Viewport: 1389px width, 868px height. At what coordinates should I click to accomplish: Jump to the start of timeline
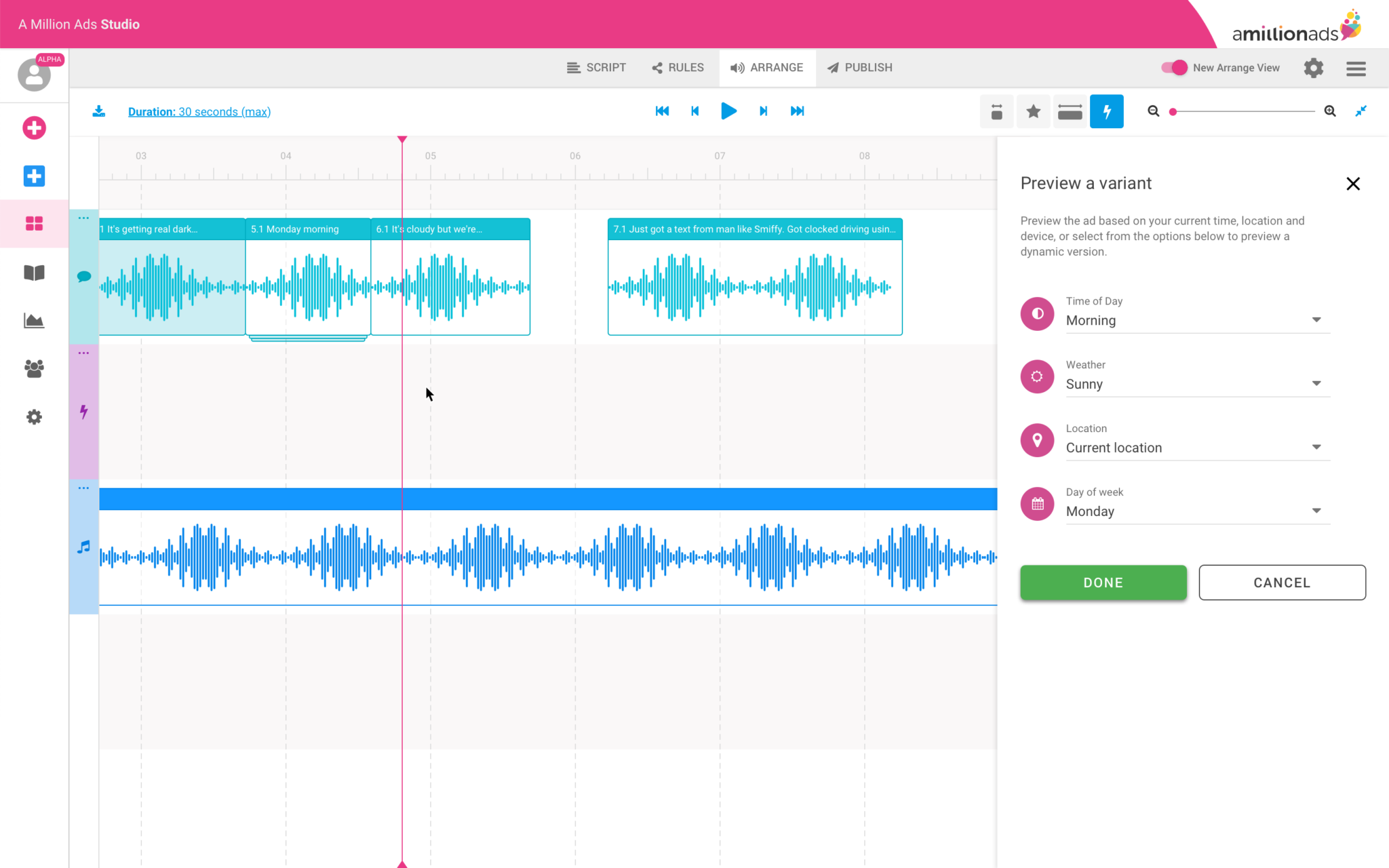tap(662, 111)
